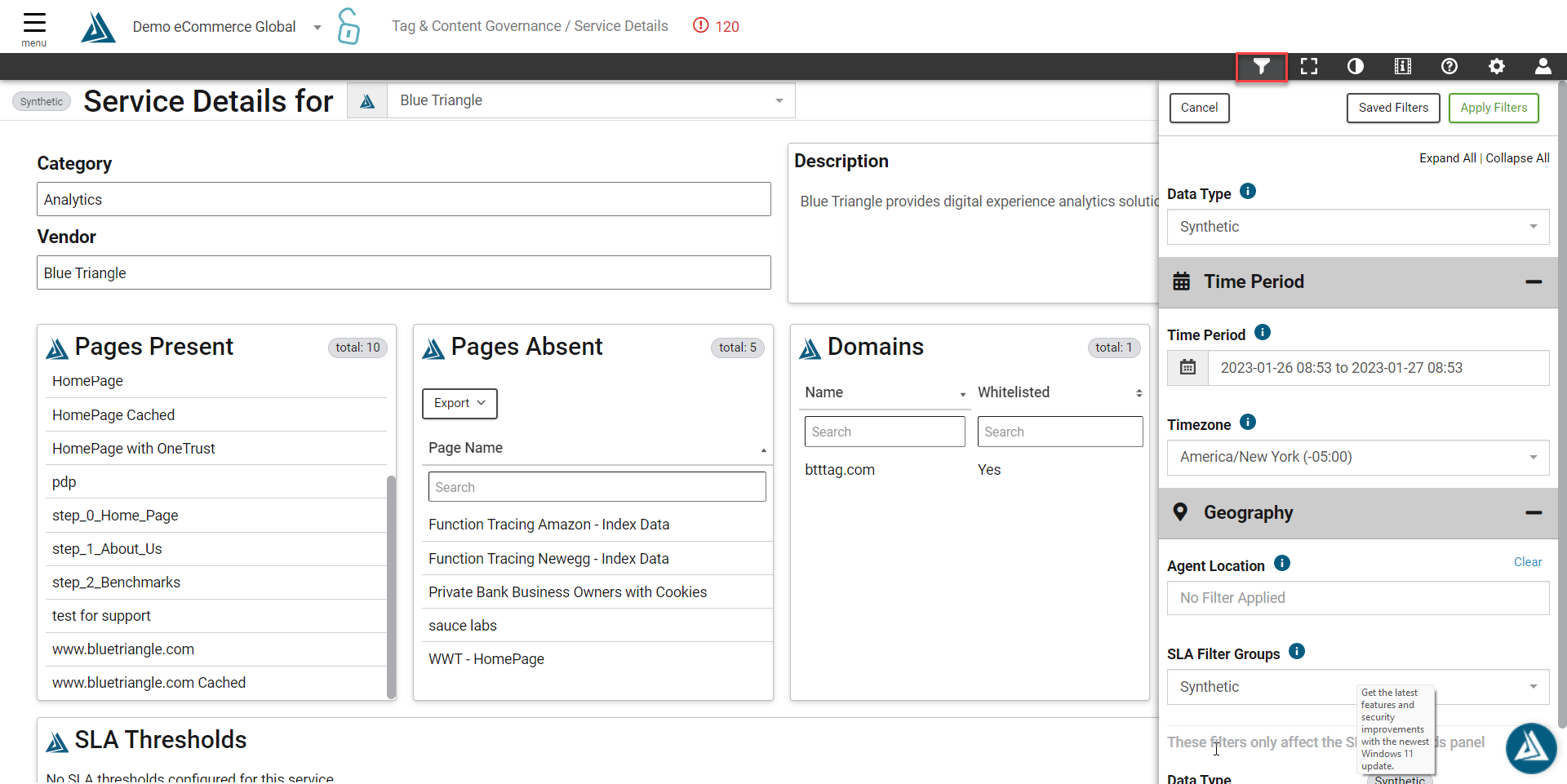The height and width of the screenshot is (784, 1567).
Task: Click the Category Analytics field
Action: (x=404, y=199)
